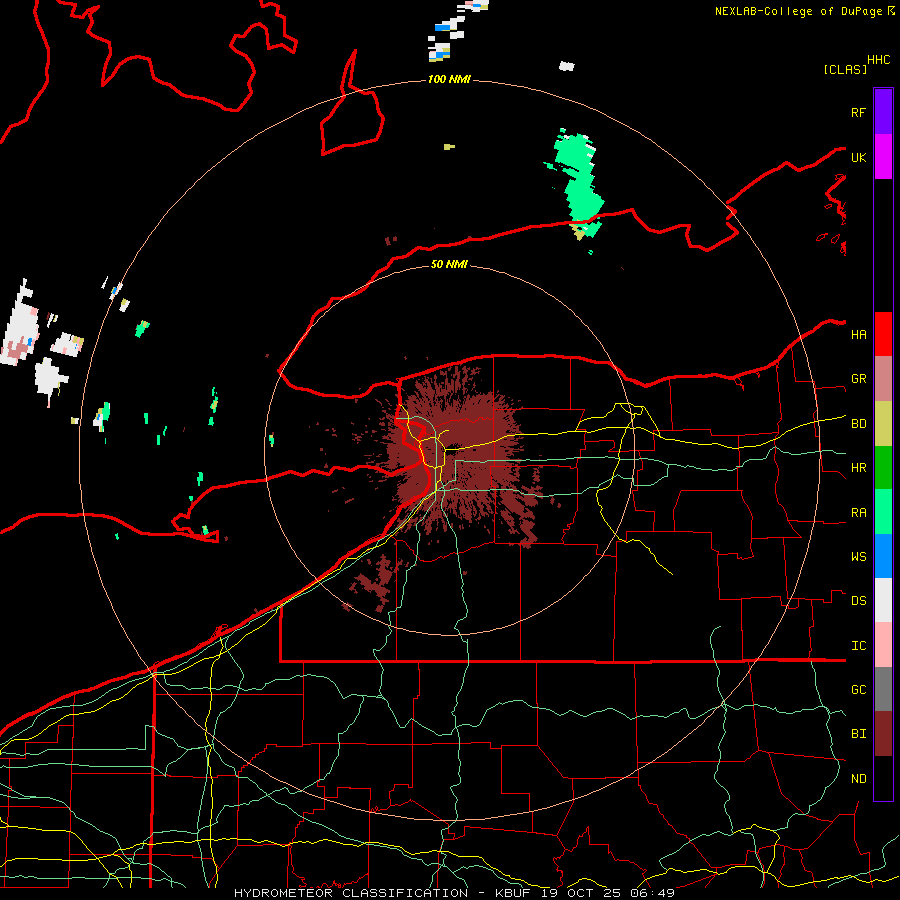Click the HHC title text

tap(878, 60)
